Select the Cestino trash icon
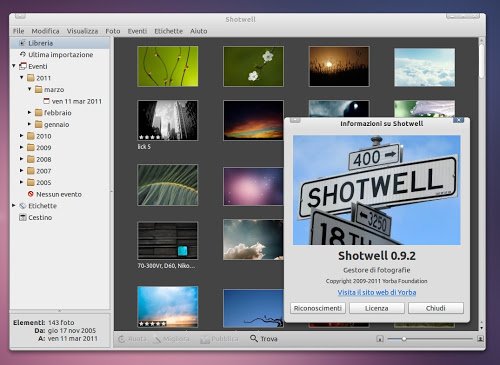Image resolution: width=500 pixels, height=365 pixels. coord(23,218)
